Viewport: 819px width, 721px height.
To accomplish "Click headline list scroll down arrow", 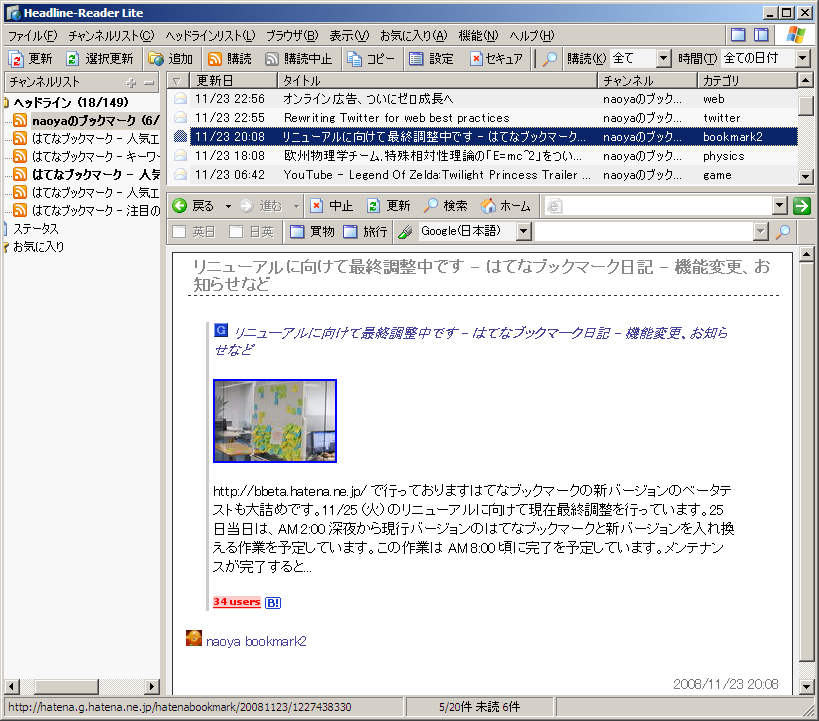I will coord(805,177).
